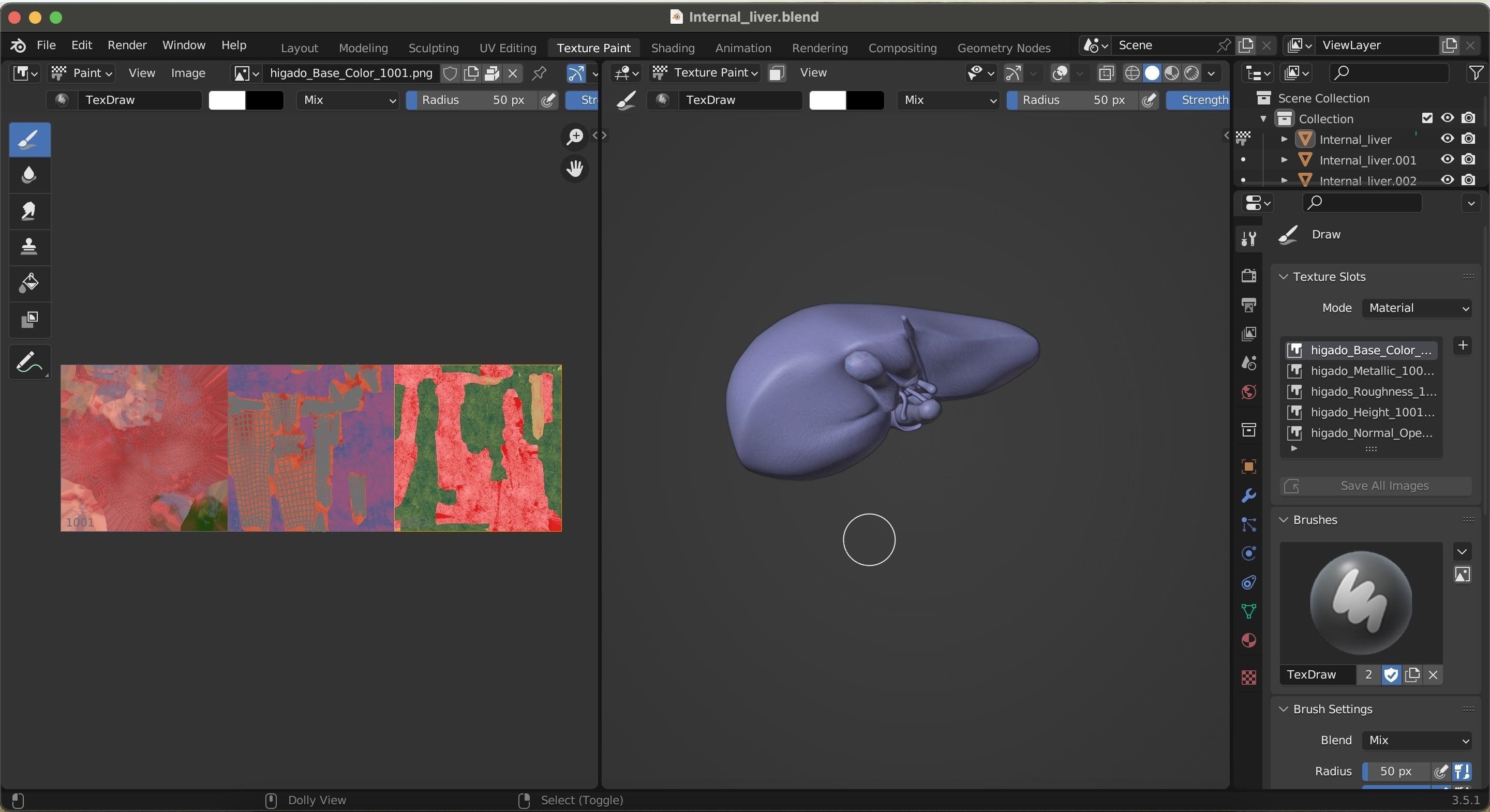Viewport: 1490px width, 812px height.
Task: Open the Material properties tab
Action: tap(1248, 640)
